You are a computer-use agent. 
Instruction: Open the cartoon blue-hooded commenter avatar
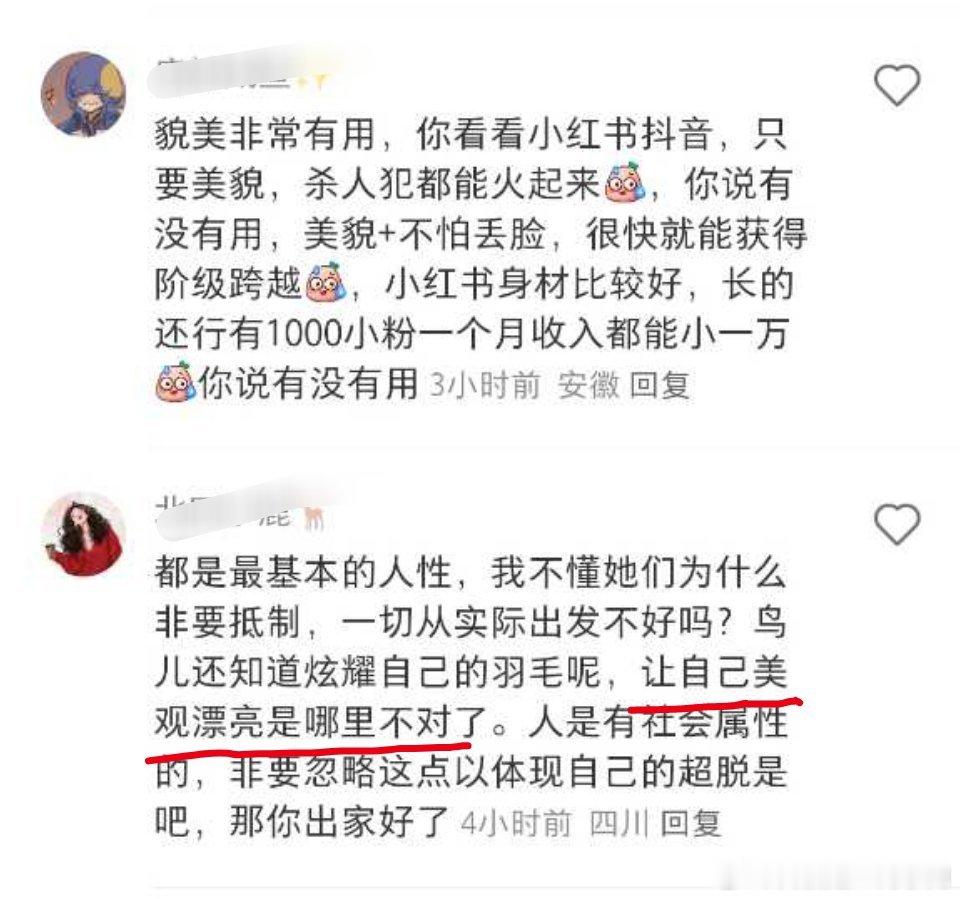(x=83, y=94)
